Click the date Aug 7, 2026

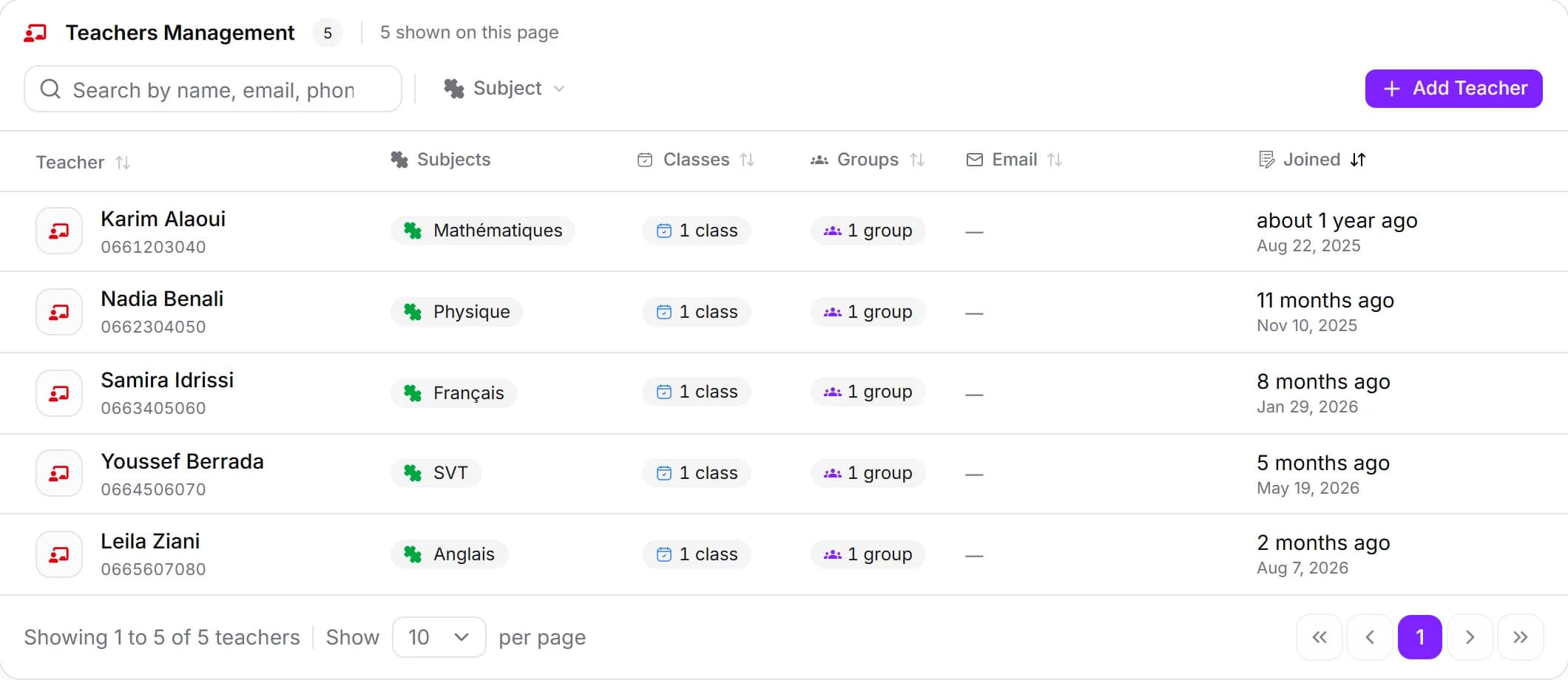pyautogui.click(x=1302, y=568)
